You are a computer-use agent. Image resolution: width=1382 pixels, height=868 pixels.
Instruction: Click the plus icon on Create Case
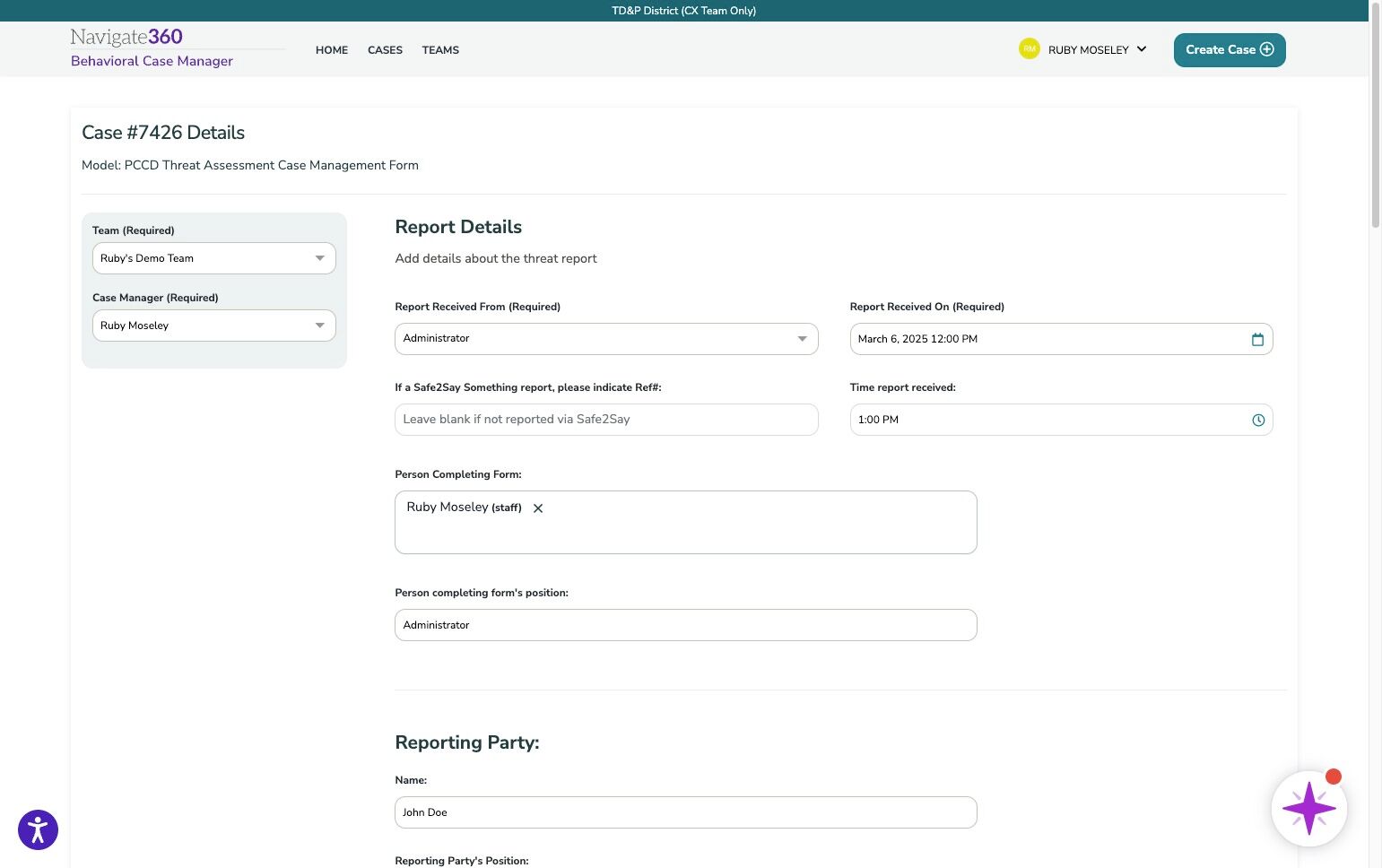click(1266, 49)
